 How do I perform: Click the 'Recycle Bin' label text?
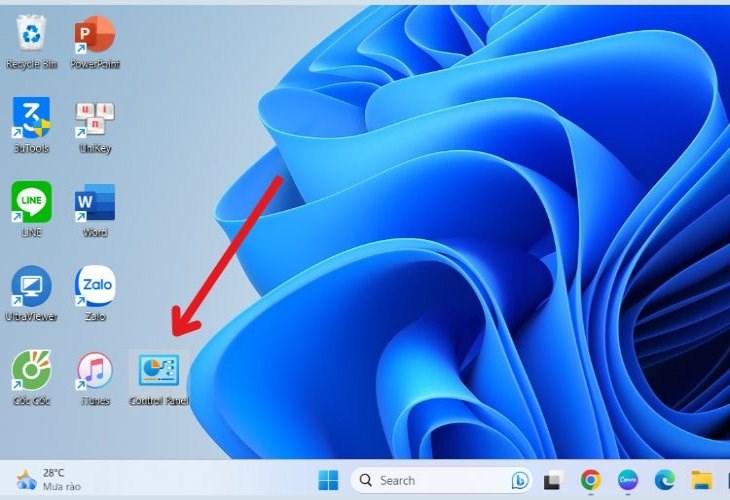(31, 64)
